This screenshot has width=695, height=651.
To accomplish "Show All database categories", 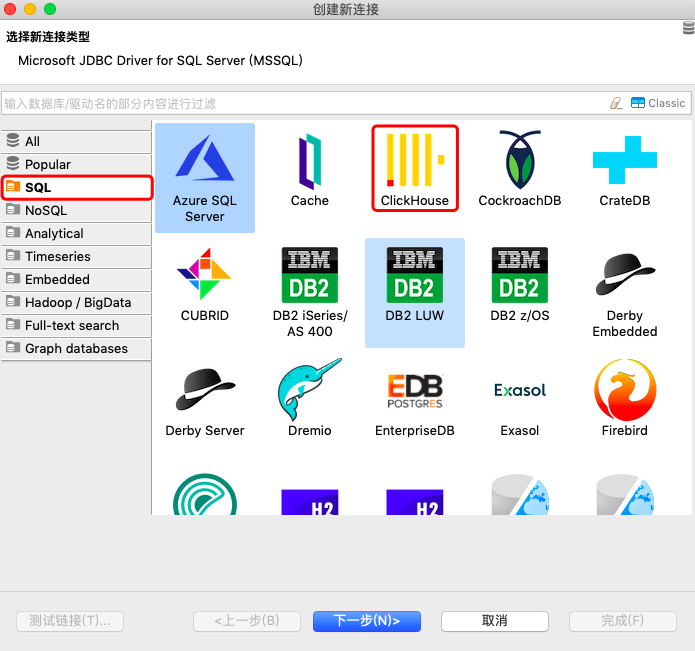I will click(x=76, y=141).
